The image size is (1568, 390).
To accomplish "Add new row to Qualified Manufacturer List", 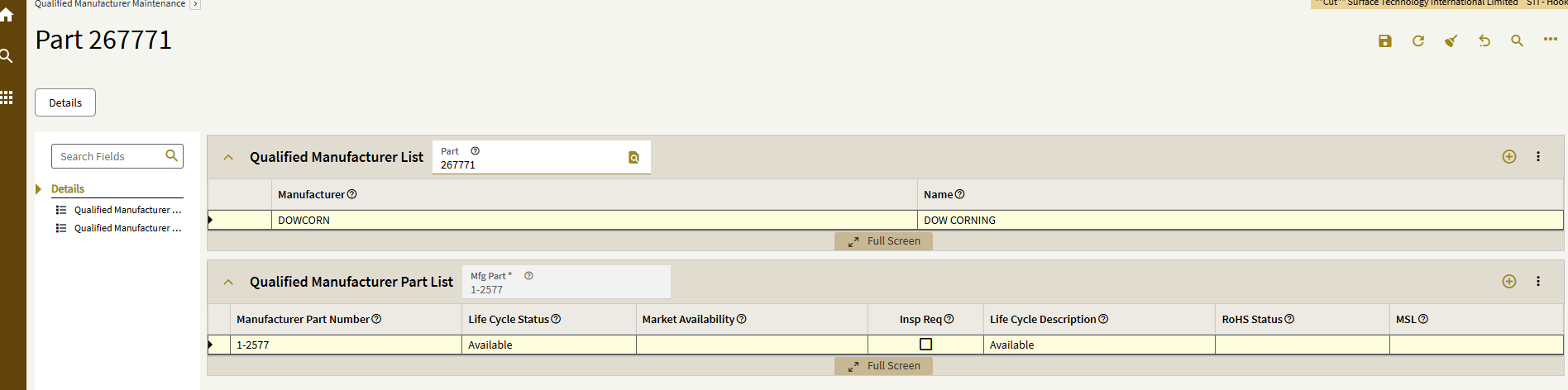I will coord(1509,157).
